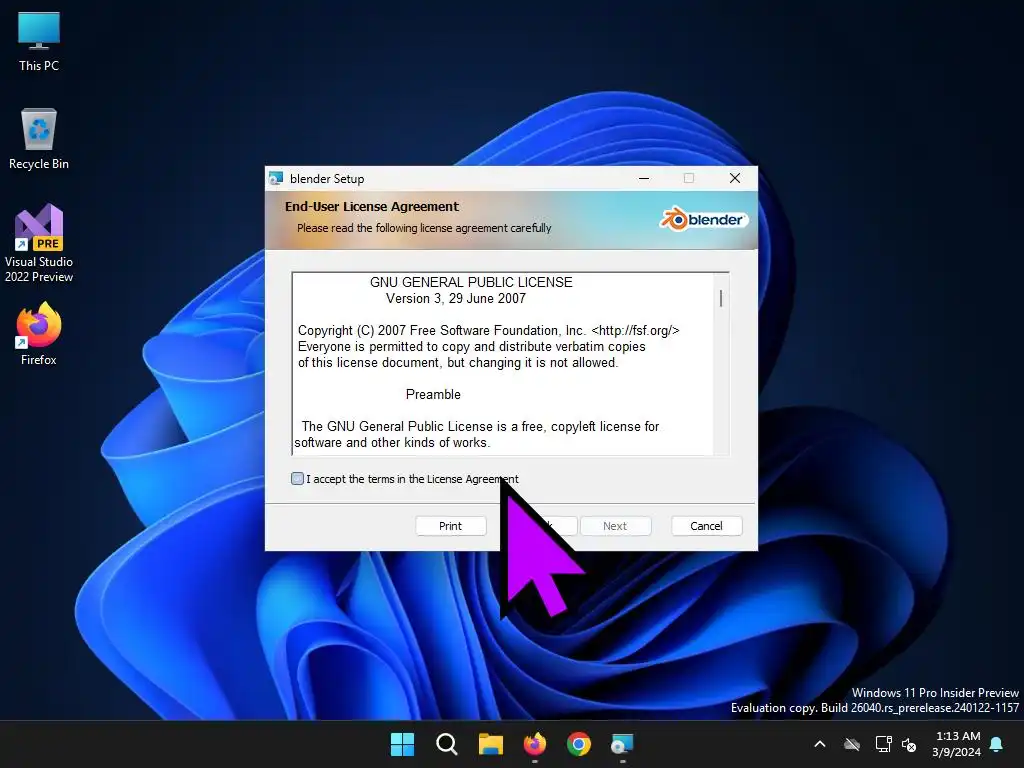The image size is (1024, 768).
Task: Open Firefox from the taskbar
Action: pos(535,744)
